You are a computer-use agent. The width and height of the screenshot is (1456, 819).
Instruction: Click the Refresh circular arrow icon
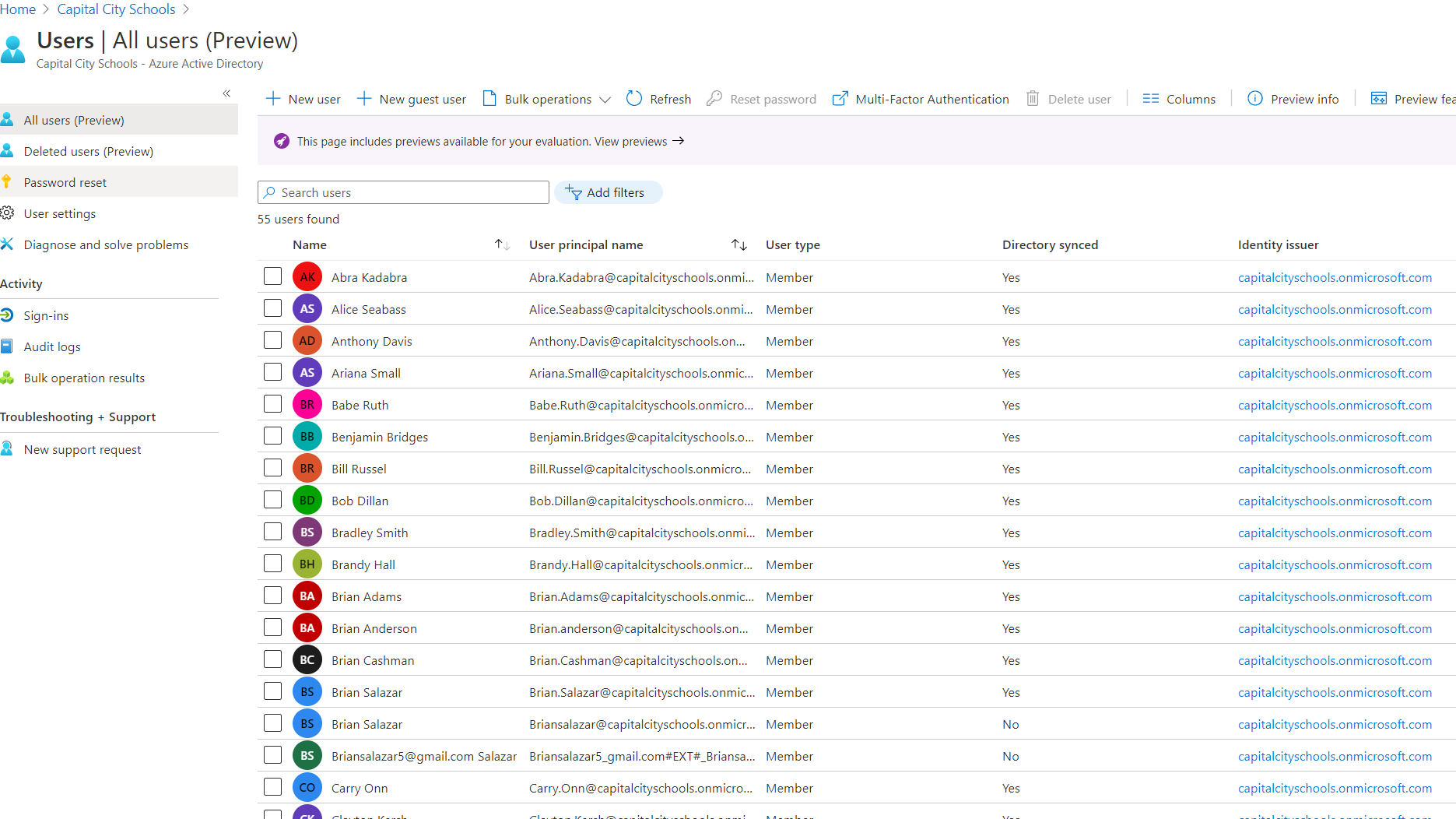click(634, 99)
